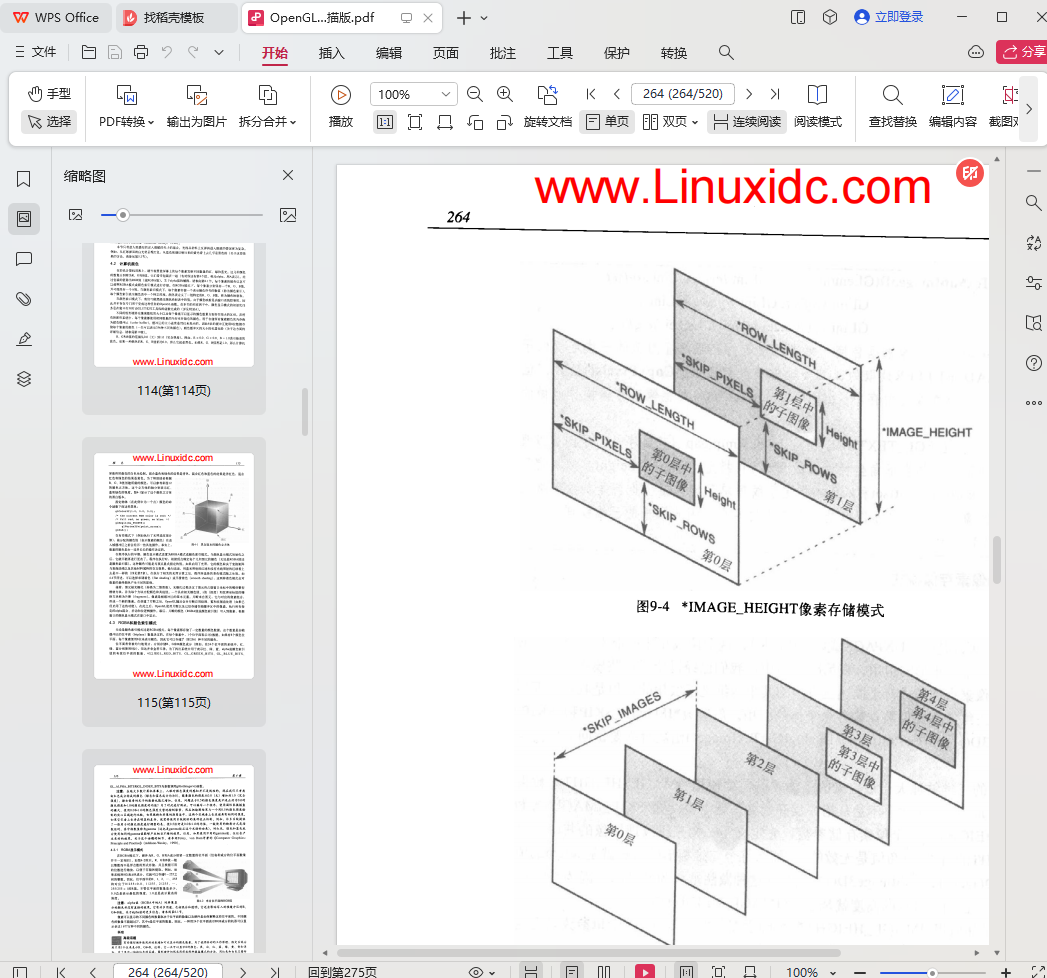Enter 阅读模式 reading mode

(817, 107)
